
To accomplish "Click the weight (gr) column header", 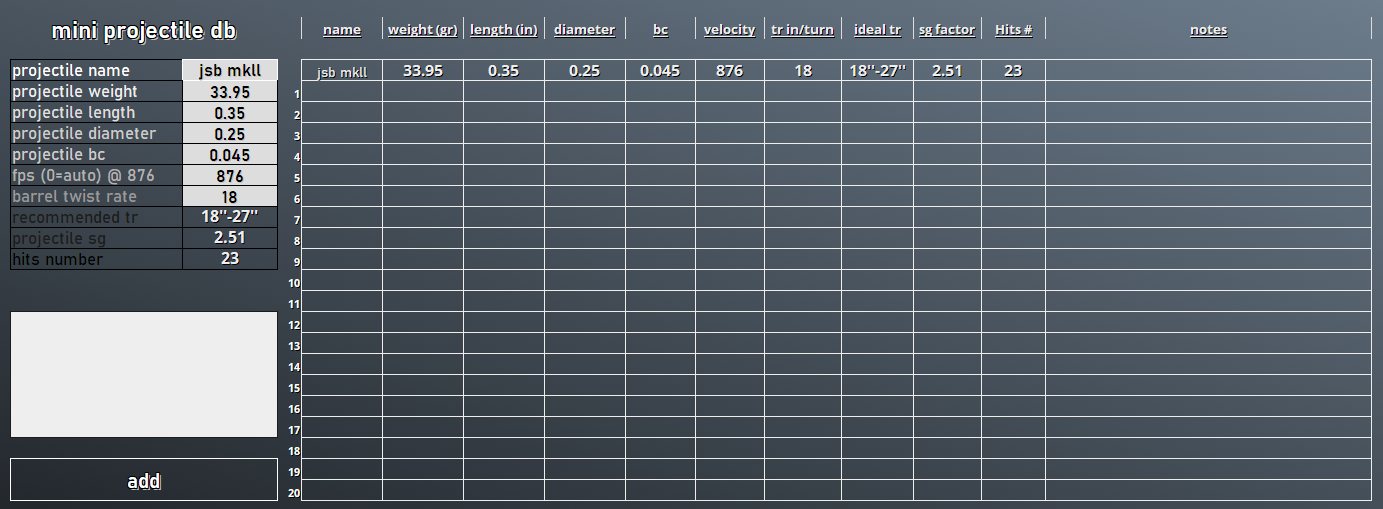I will 423,29.
